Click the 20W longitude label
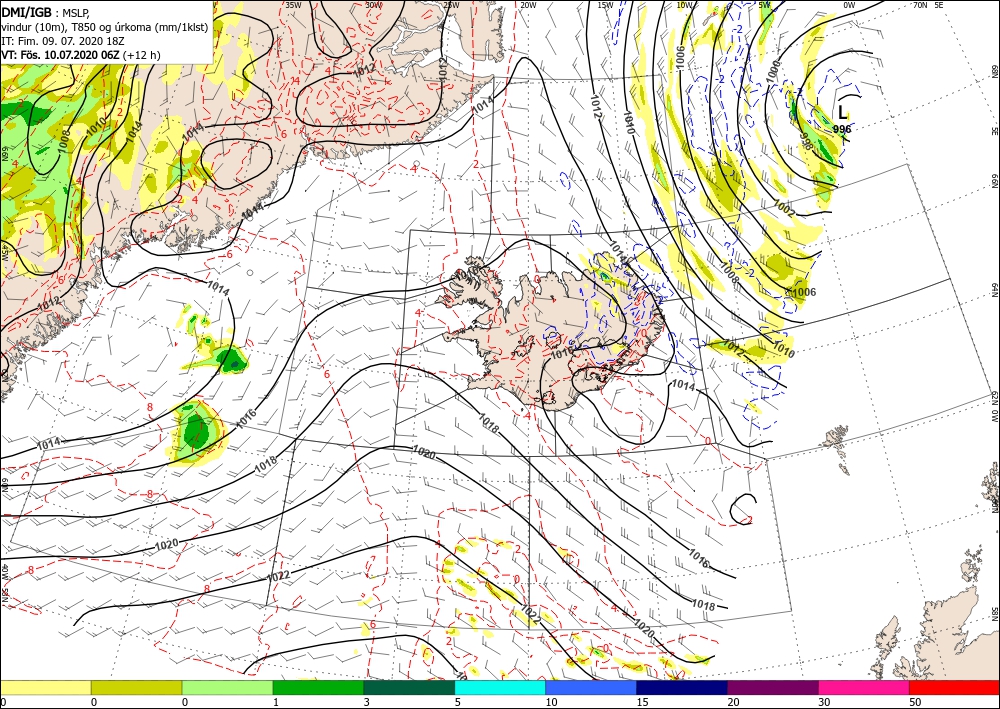1000x709 pixels. click(527, 5)
